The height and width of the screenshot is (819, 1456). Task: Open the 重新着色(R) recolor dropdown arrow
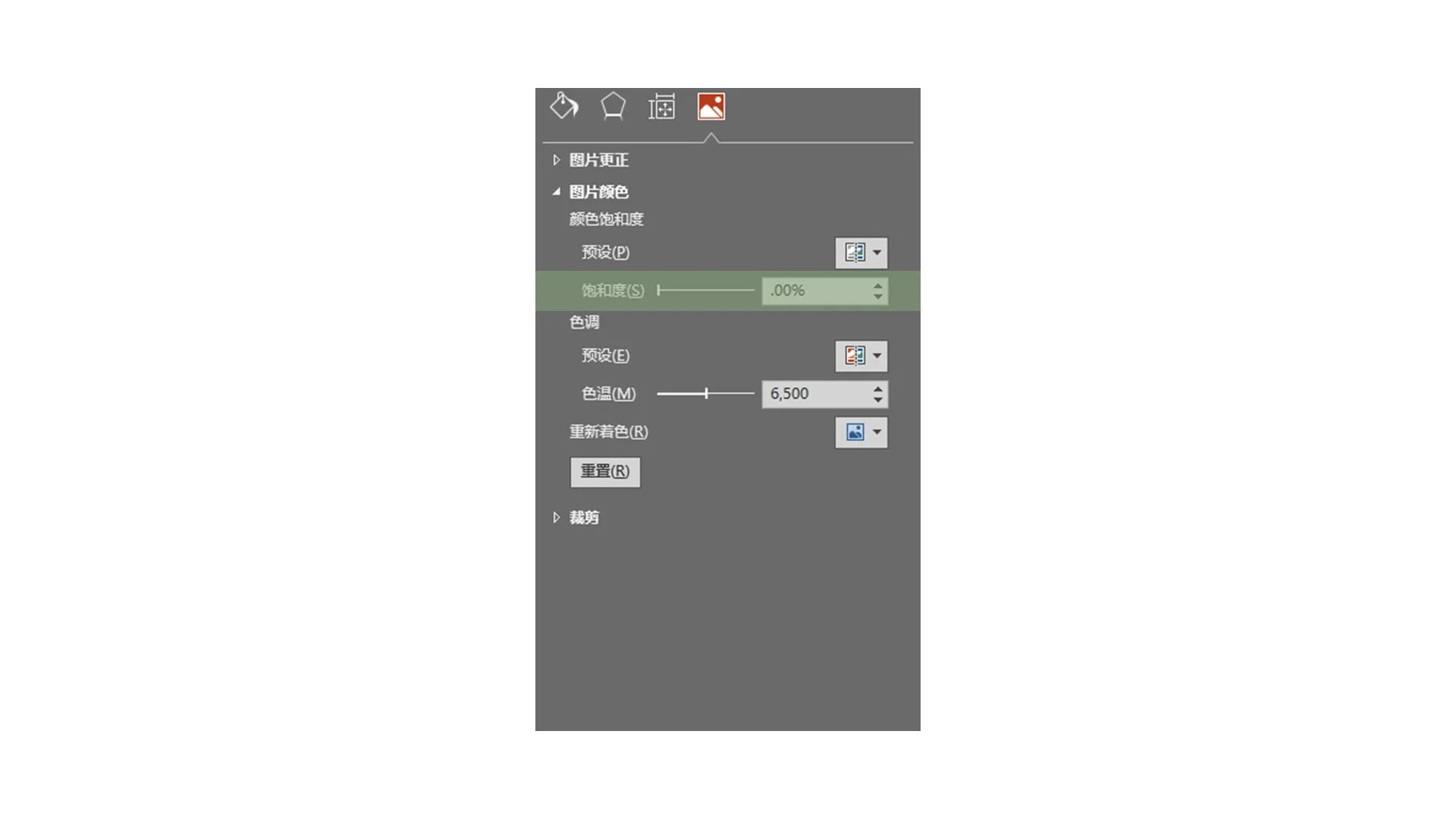tap(877, 432)
